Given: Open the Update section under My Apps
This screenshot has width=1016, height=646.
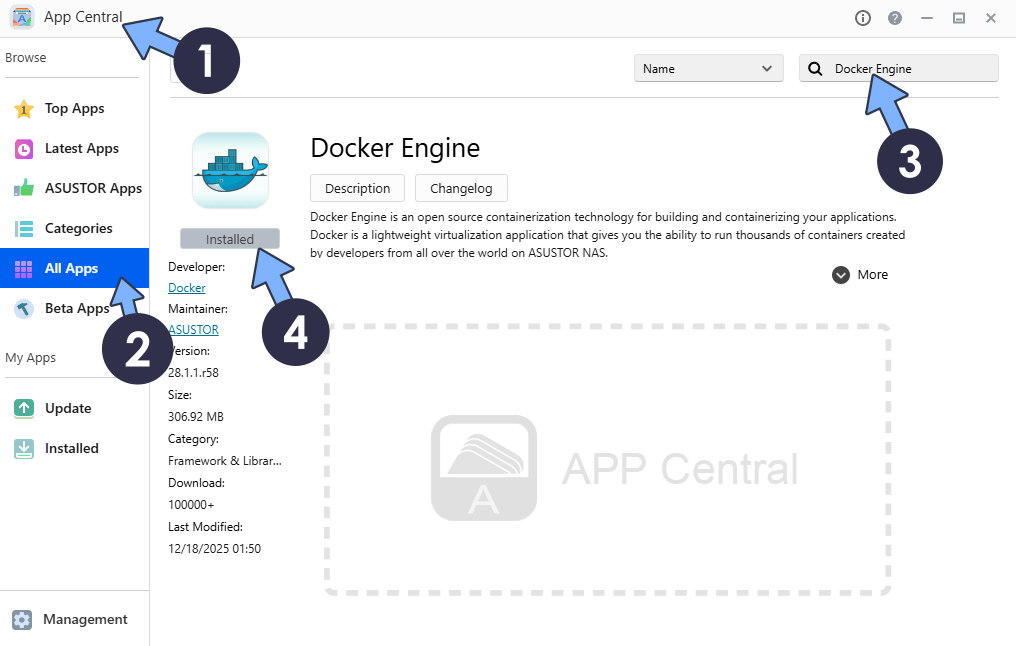Looking at the screenshot, I should click(67, 408).
